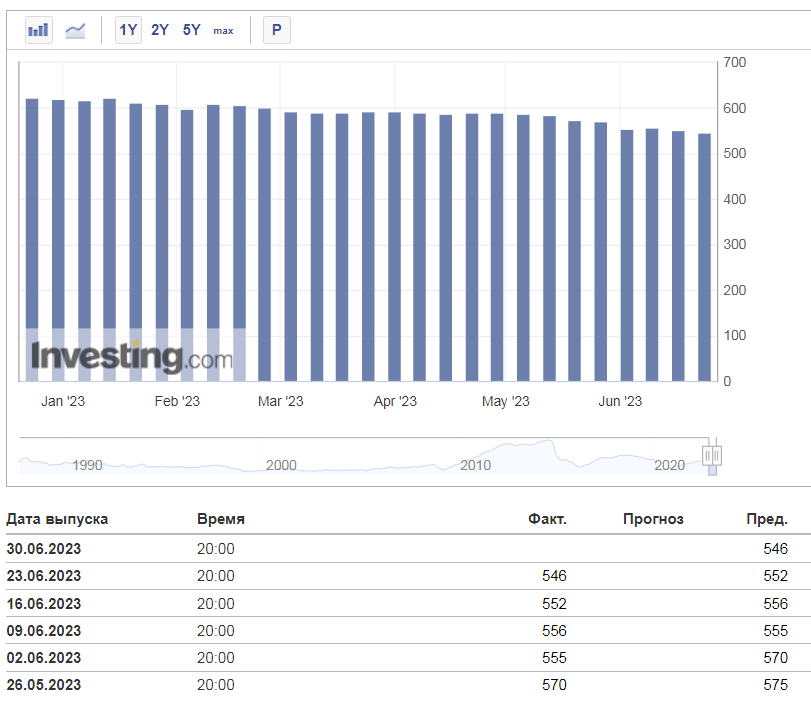Click the 700 y-axis label
The image size is (811, 702).
coord(734,63)
